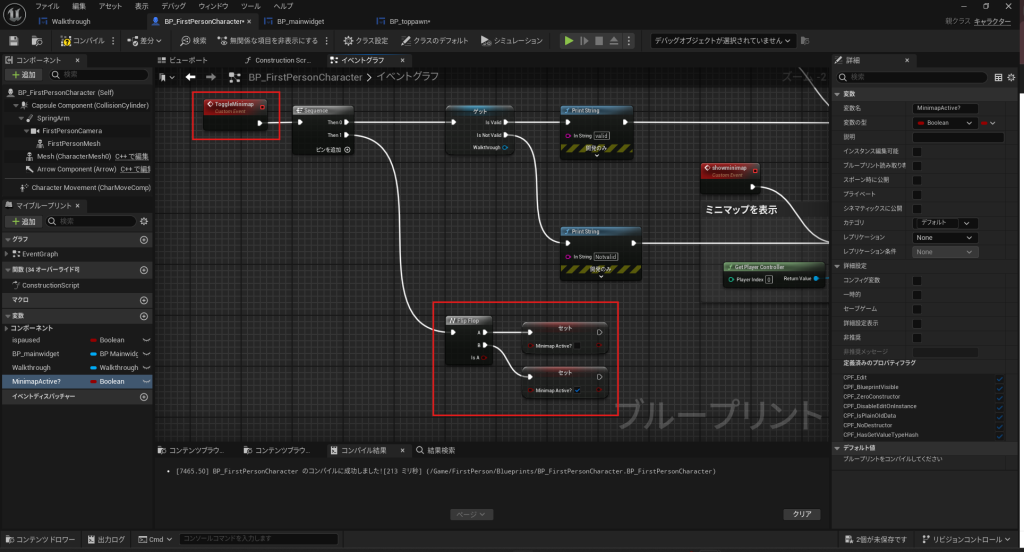Open the Boolean variable type dropdown
Image resolution: width=1024 pixels, height=552 pixels.
point(945,123)
